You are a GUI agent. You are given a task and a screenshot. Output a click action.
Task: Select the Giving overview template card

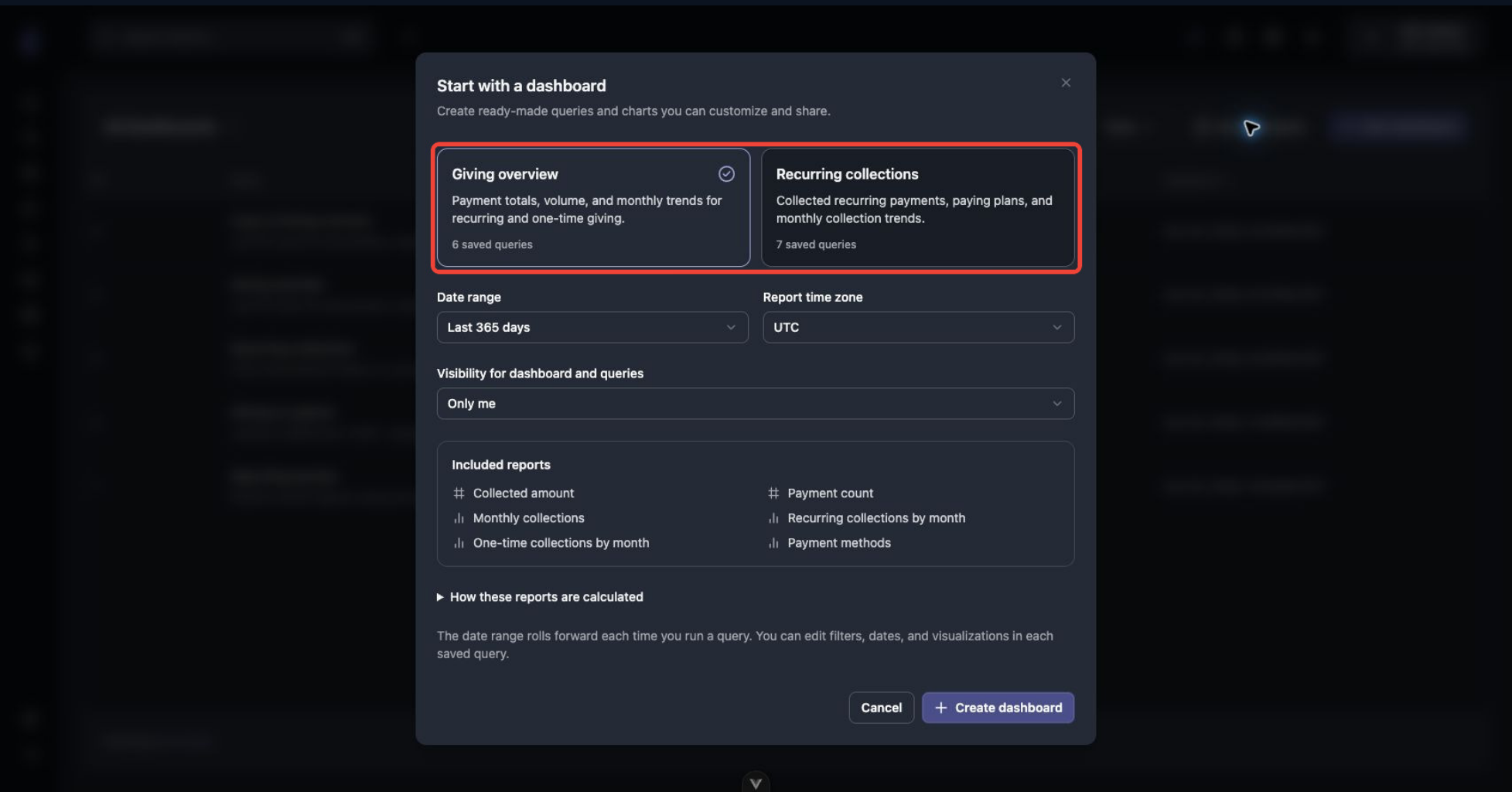[593, 207]
